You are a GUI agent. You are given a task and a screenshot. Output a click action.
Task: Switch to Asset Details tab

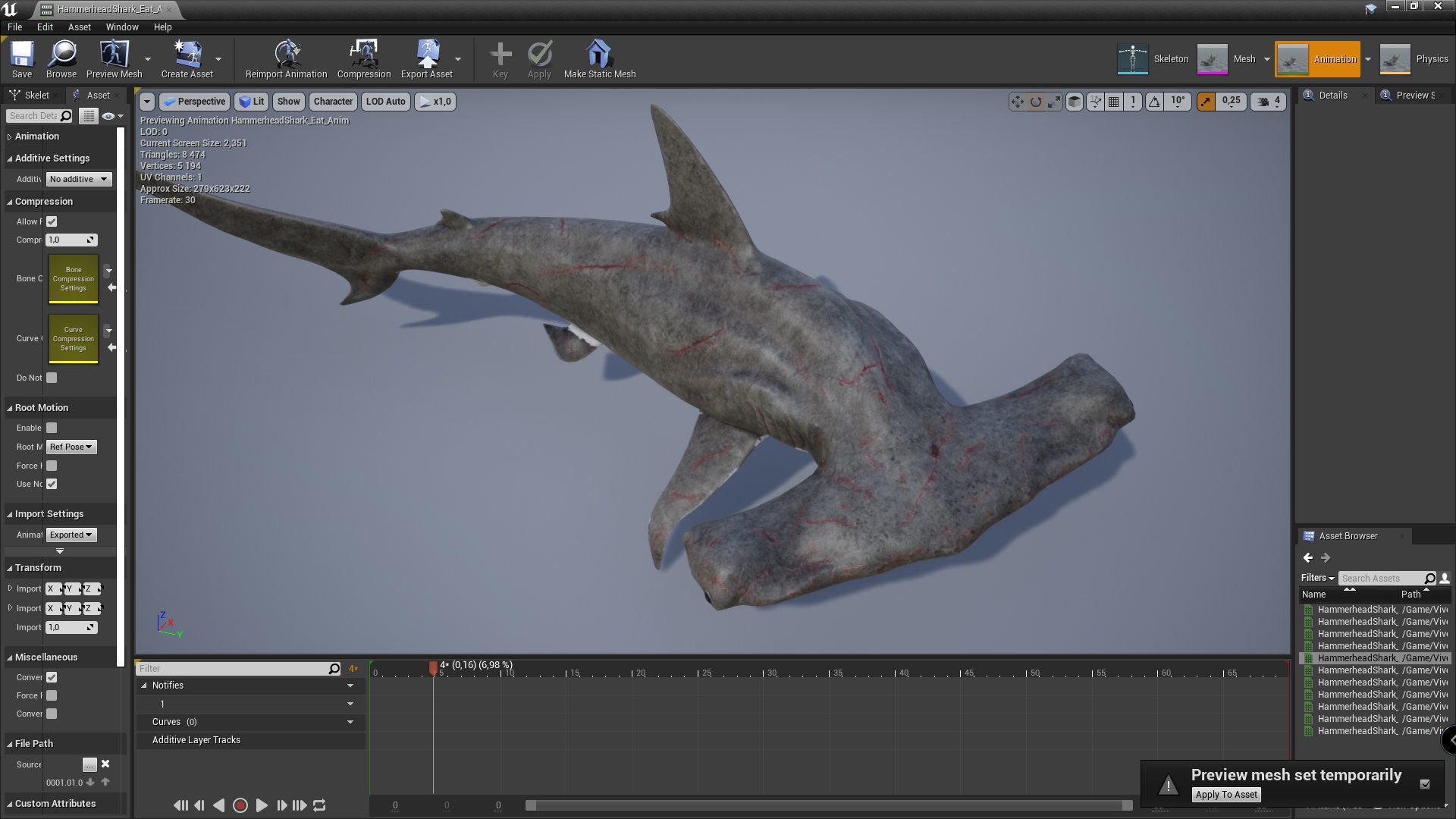point(98,95)
